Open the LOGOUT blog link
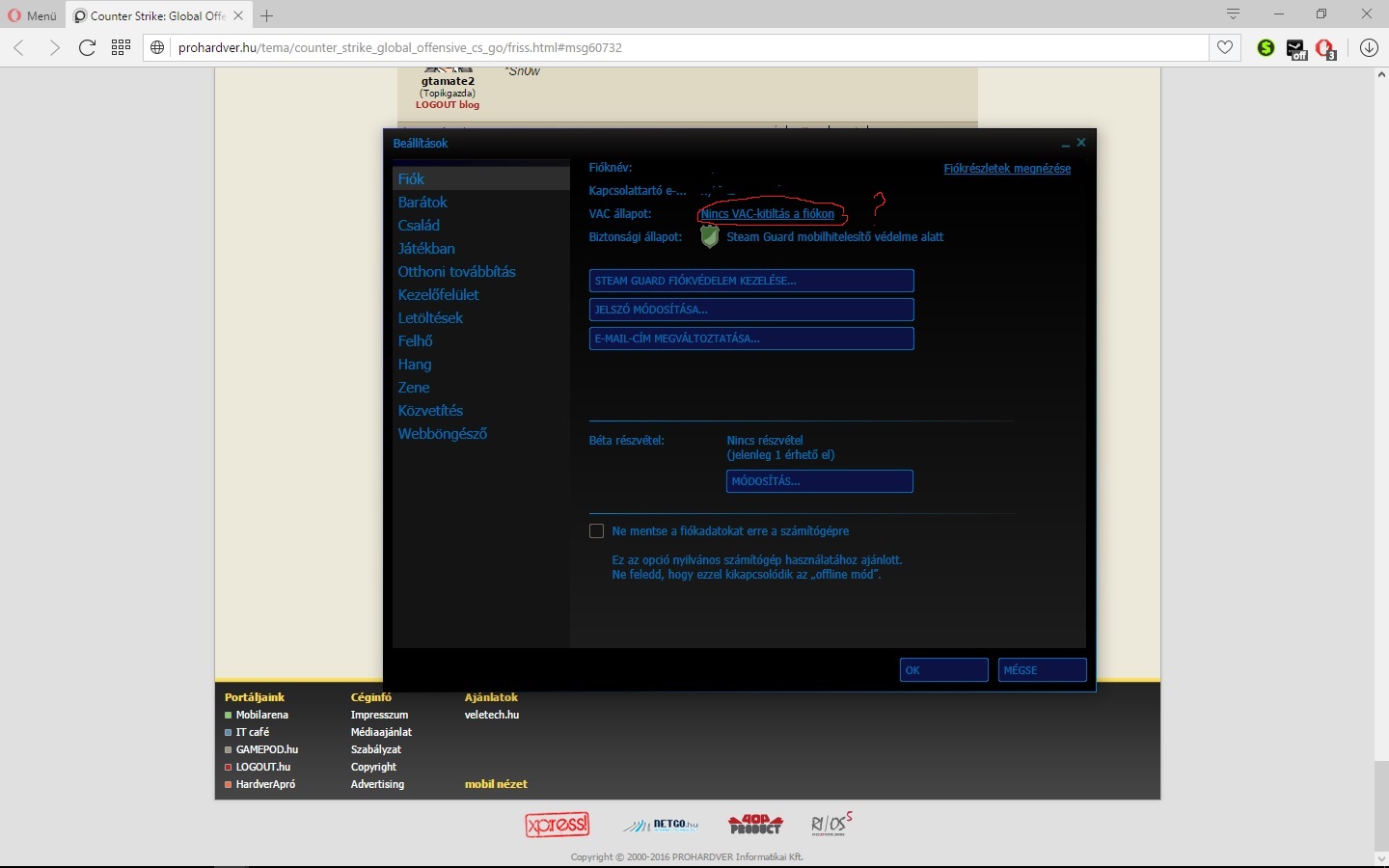 (448, 104)
